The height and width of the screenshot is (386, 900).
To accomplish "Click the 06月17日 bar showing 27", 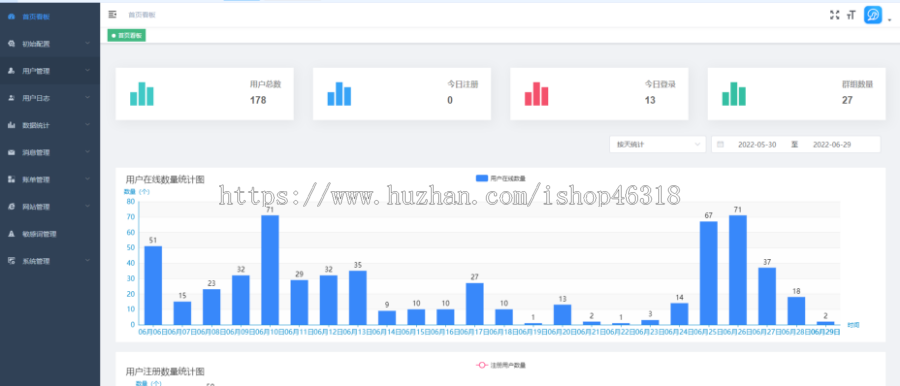I will (x=475, y=304).
